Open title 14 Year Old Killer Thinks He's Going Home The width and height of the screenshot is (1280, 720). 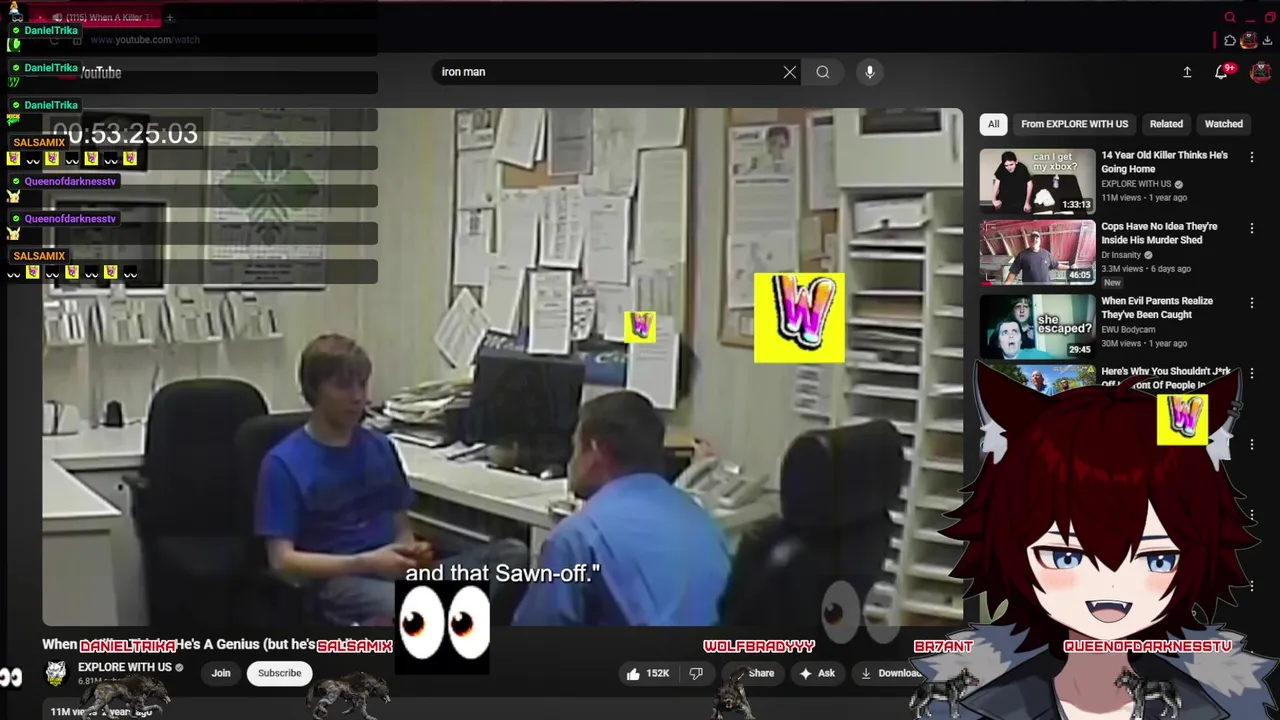(x=1164, y=162)
